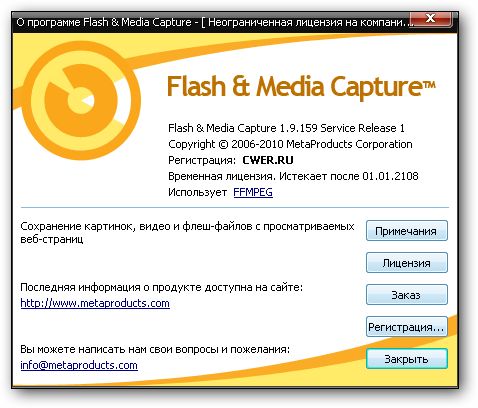Select the version text 1.9.159 Service Release 1
The height and width of the screenshot is (408, 478).
[342, 128]
